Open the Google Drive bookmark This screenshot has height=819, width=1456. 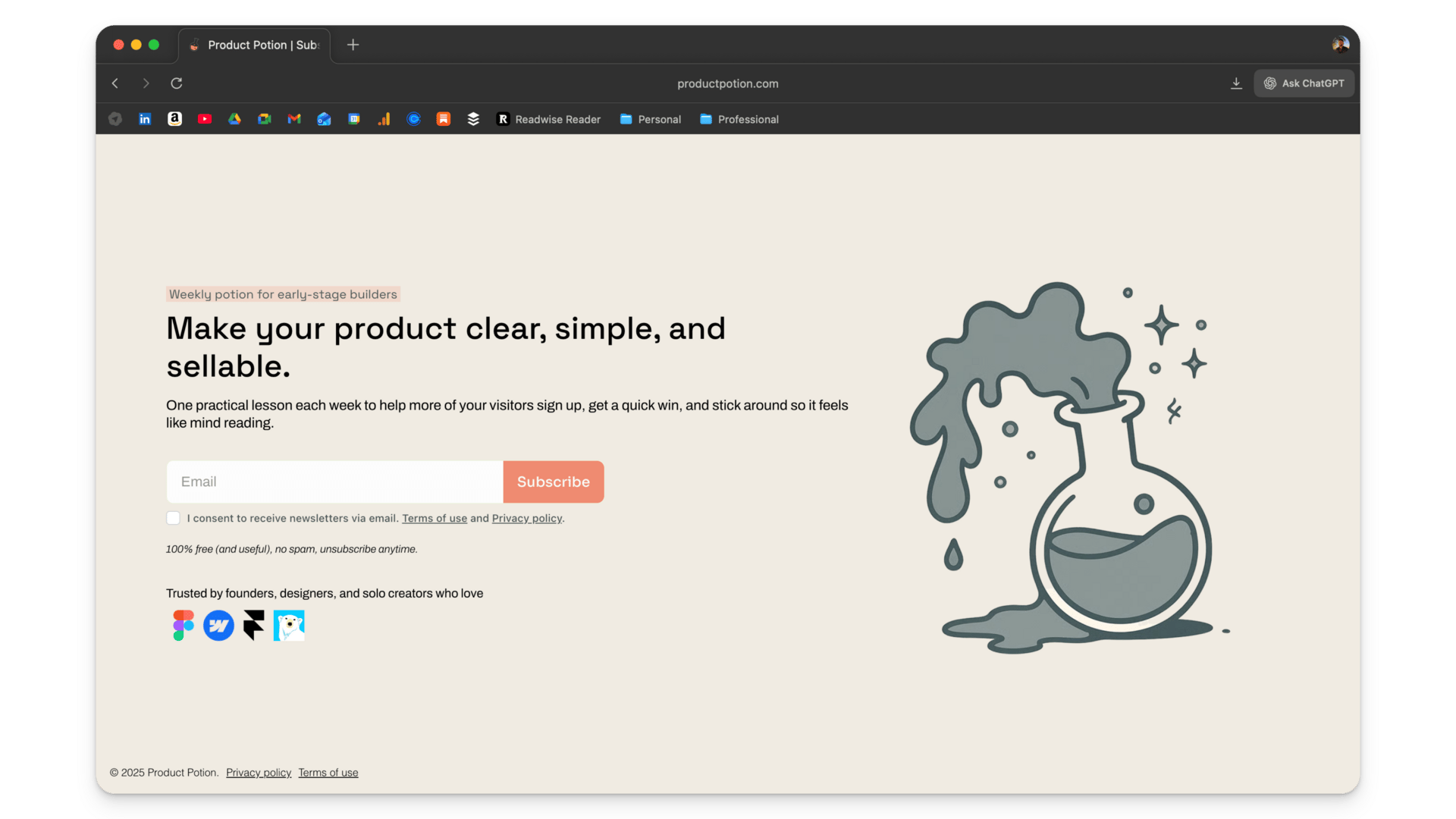tap(234, 119)
